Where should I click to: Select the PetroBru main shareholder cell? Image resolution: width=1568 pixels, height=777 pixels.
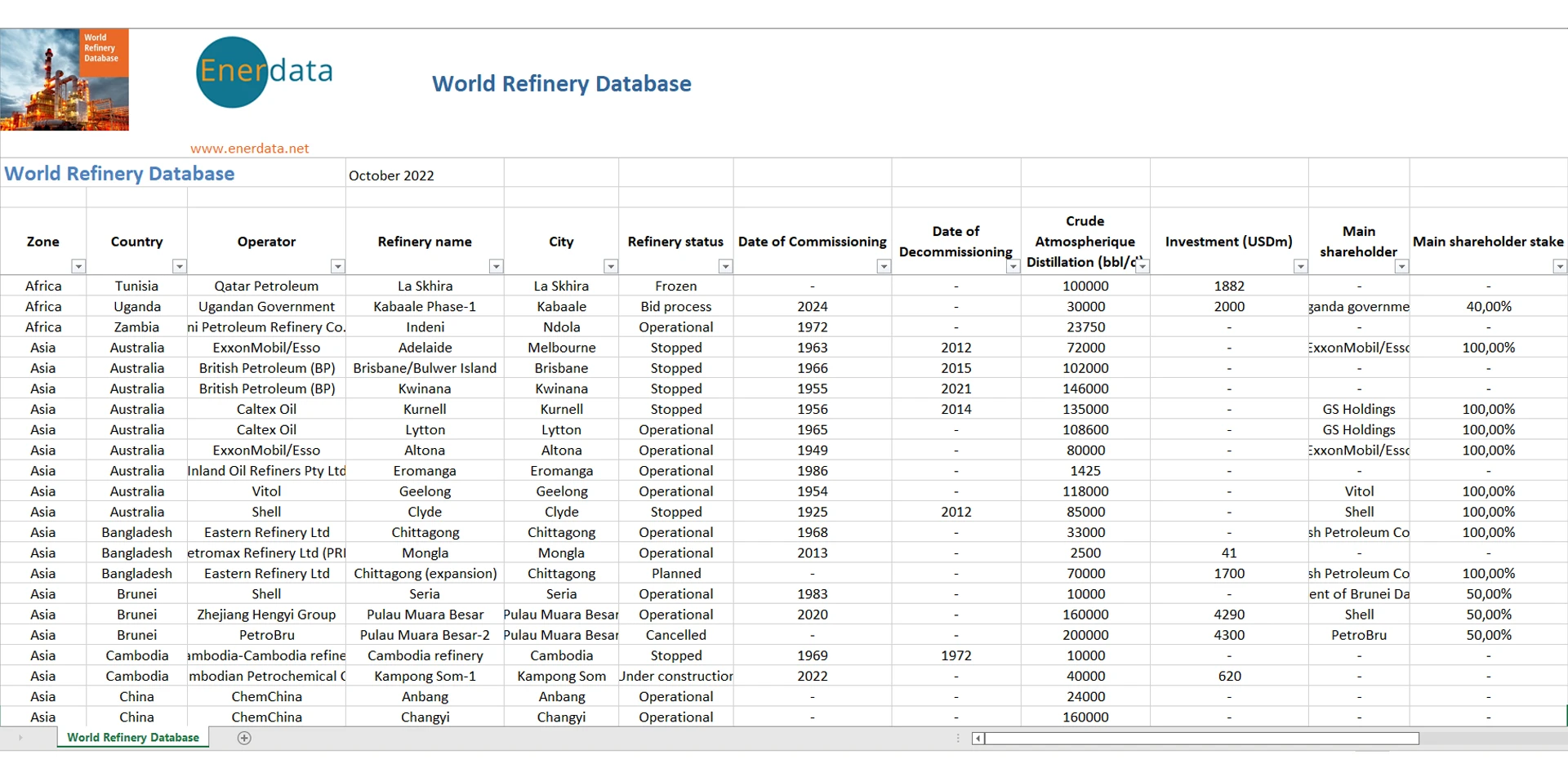coord(1359,635)
